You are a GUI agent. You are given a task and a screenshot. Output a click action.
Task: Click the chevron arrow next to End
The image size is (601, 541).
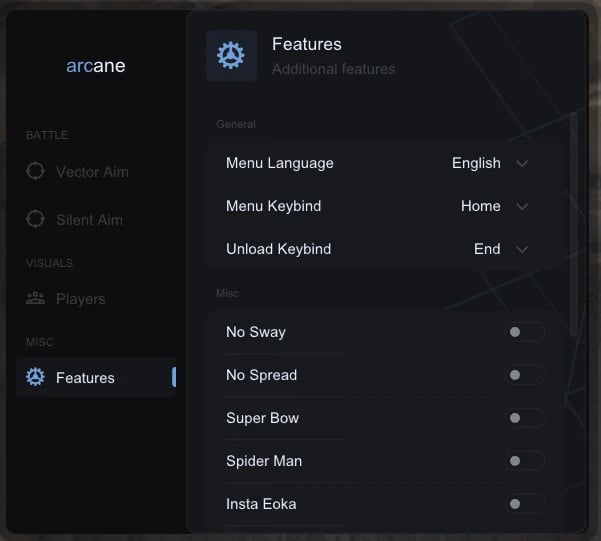point(522,249)
